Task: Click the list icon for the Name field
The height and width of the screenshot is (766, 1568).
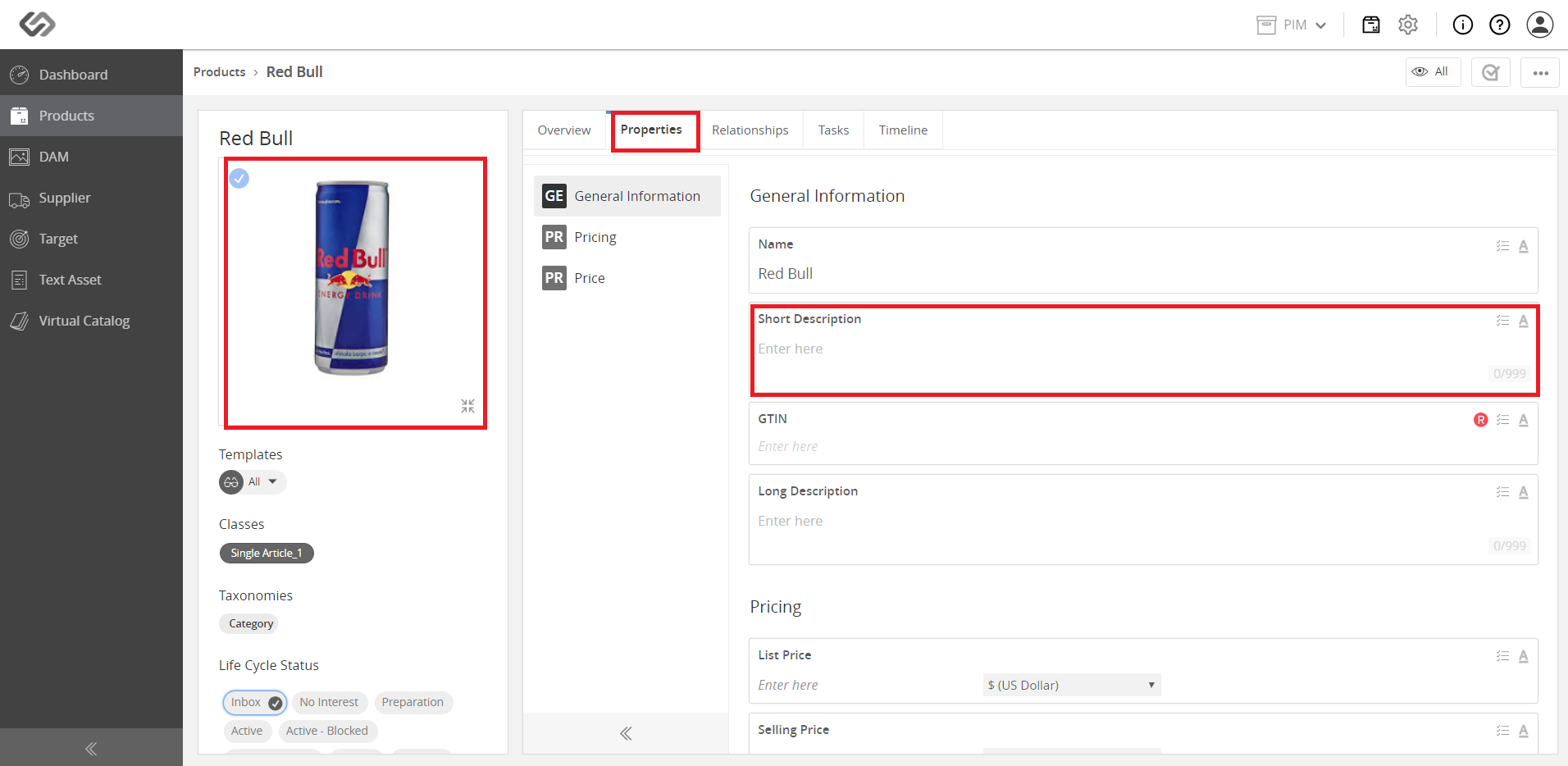Action: coord(1502,246)
